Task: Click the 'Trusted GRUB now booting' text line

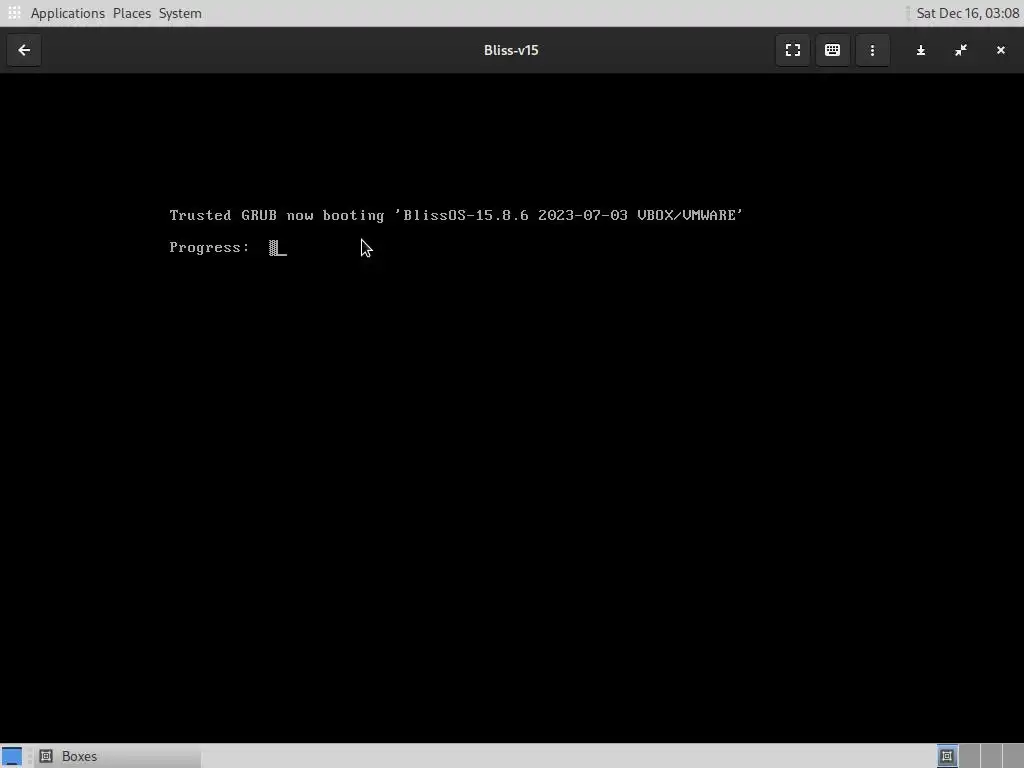Action: (x=456, y=216)
